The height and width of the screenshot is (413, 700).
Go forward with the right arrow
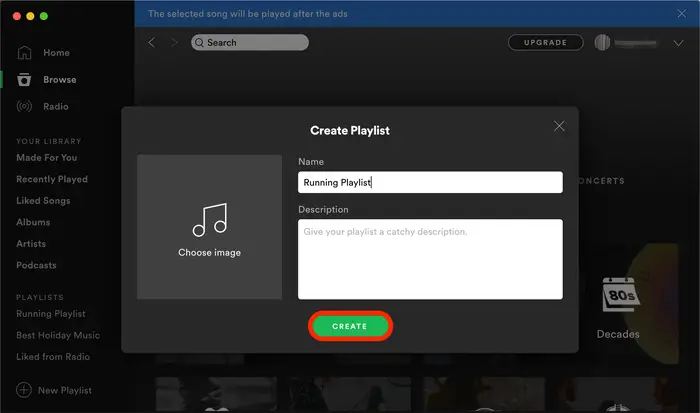tap(175, 42)
